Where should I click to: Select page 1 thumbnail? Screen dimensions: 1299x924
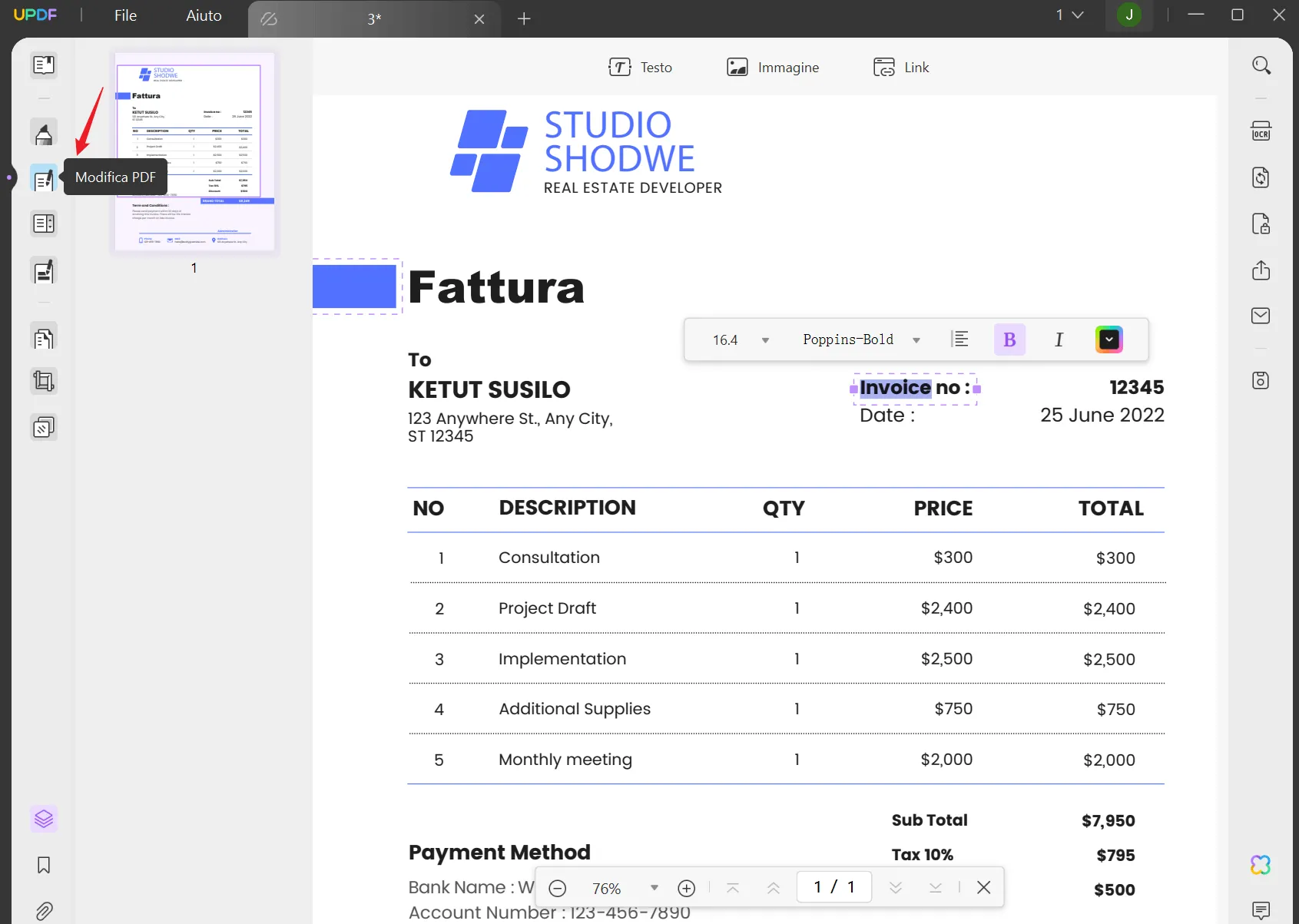click(194, 152)
